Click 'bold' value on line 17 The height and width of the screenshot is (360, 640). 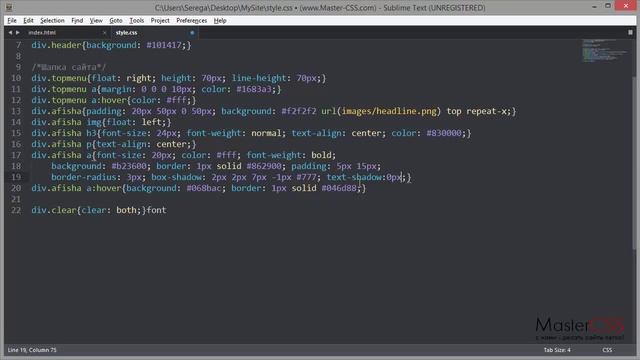tap(321, 155)
